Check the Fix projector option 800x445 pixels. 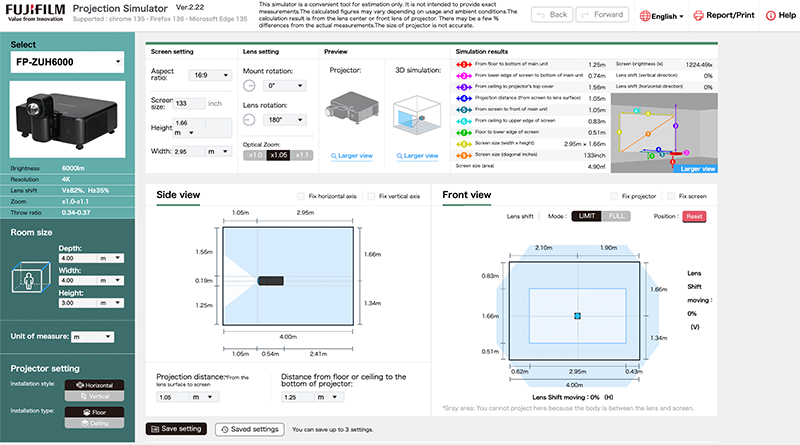tap(614, 197)
